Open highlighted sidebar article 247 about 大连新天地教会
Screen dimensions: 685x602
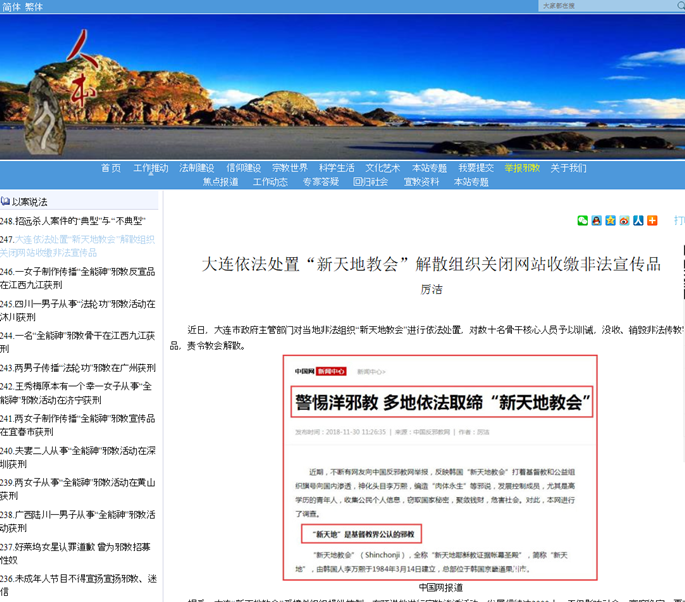point(77,246)
